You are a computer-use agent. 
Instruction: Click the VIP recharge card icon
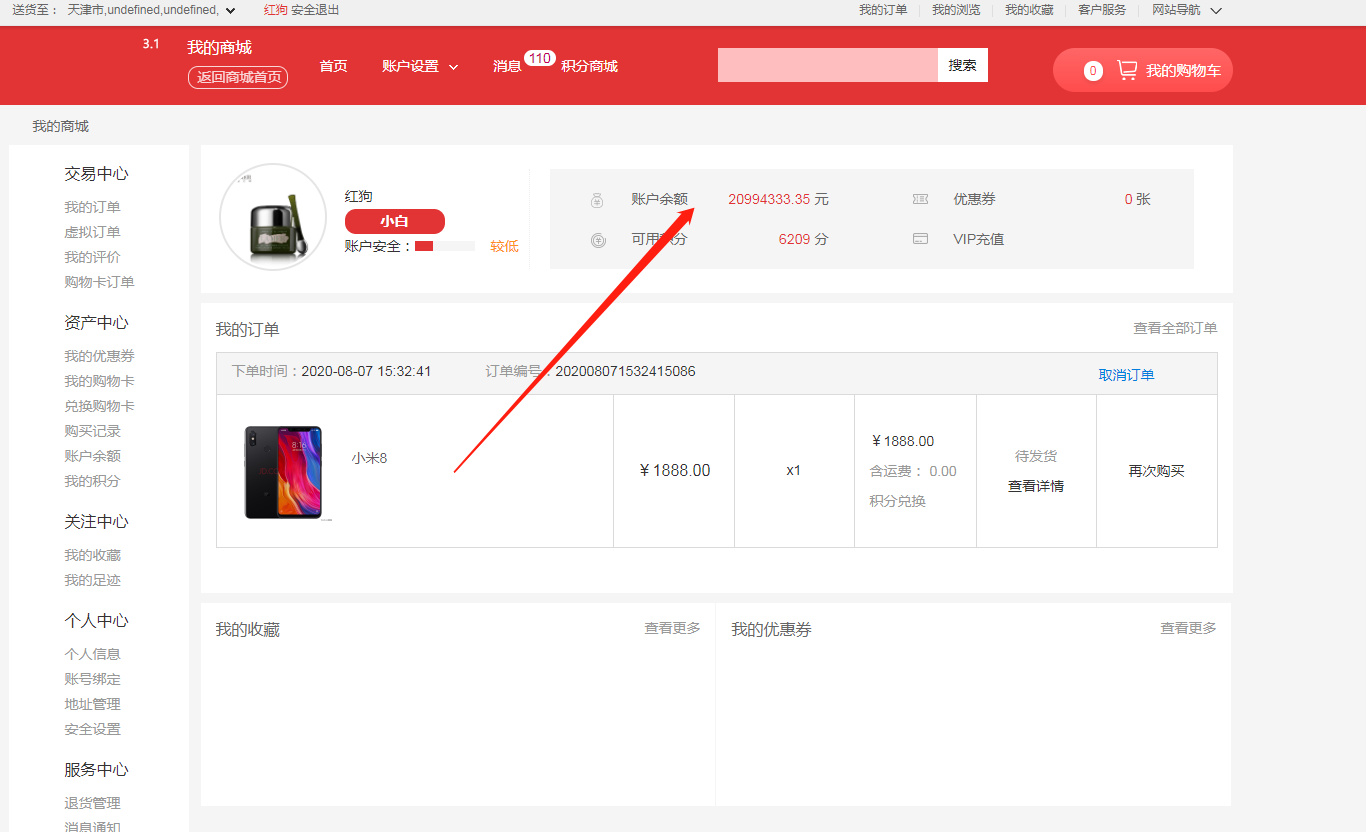coord(920,240)
